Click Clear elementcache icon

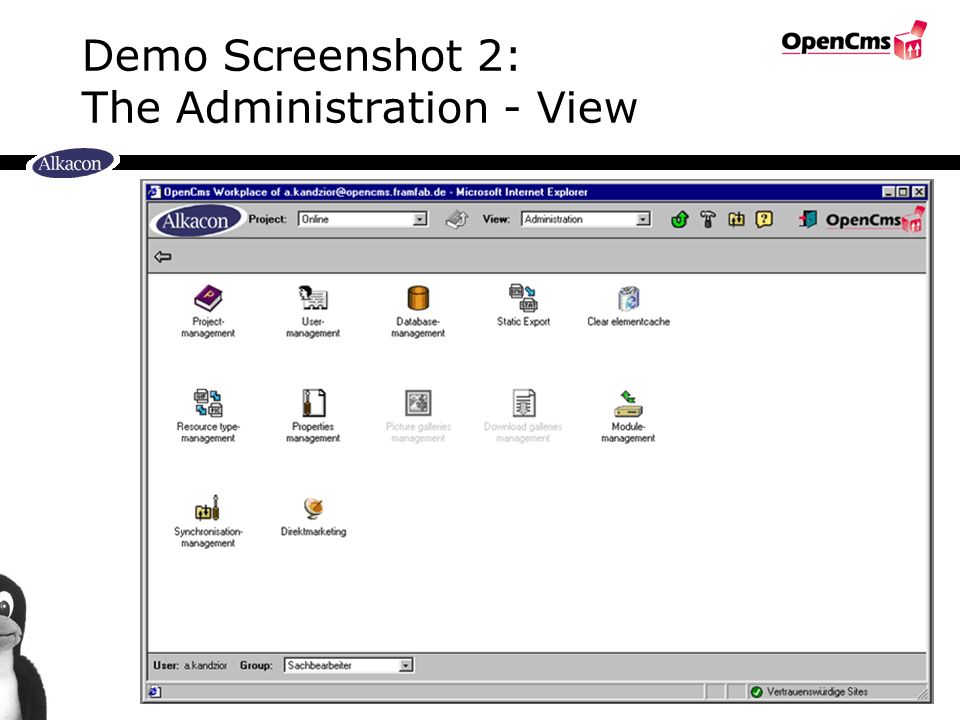(628, 298)
